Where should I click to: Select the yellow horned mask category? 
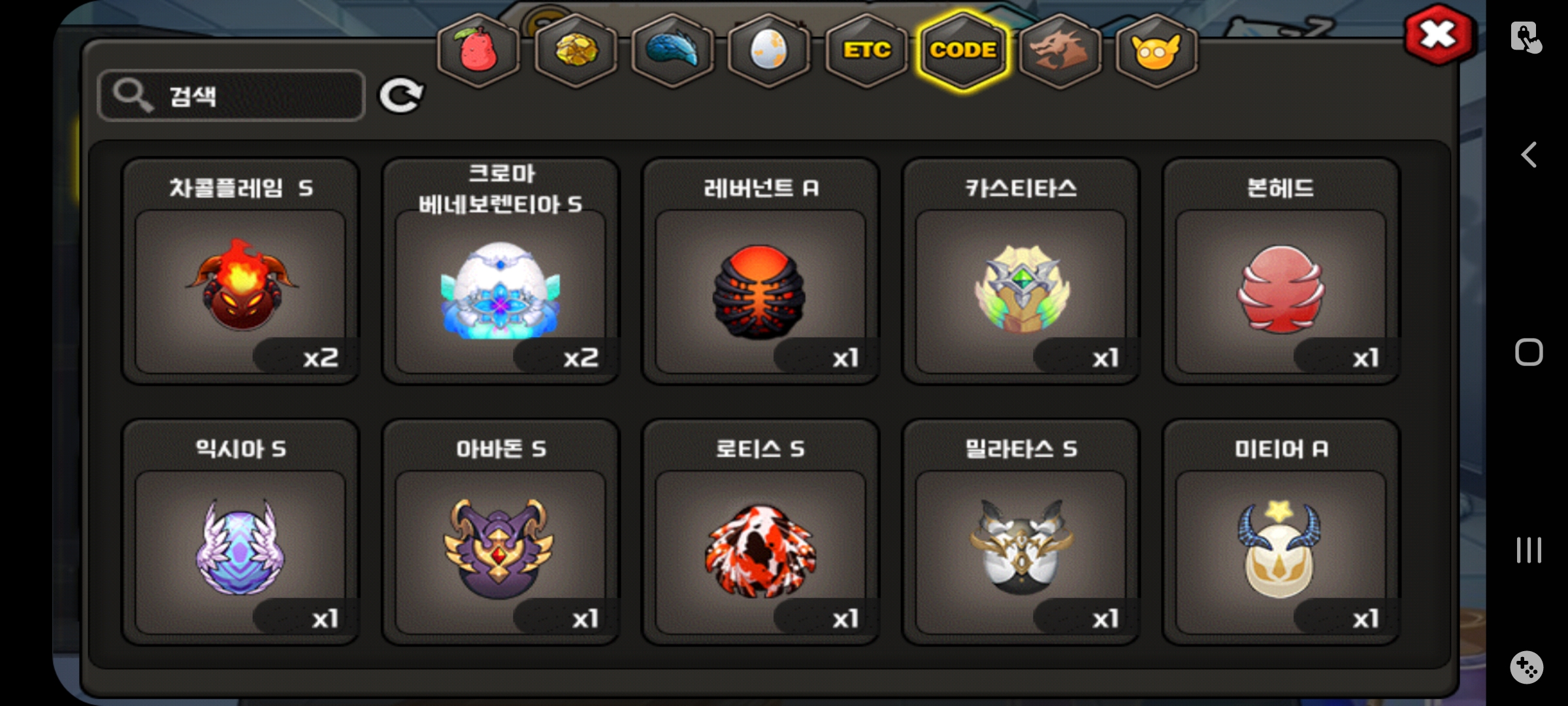click(x=1156, y=50)
